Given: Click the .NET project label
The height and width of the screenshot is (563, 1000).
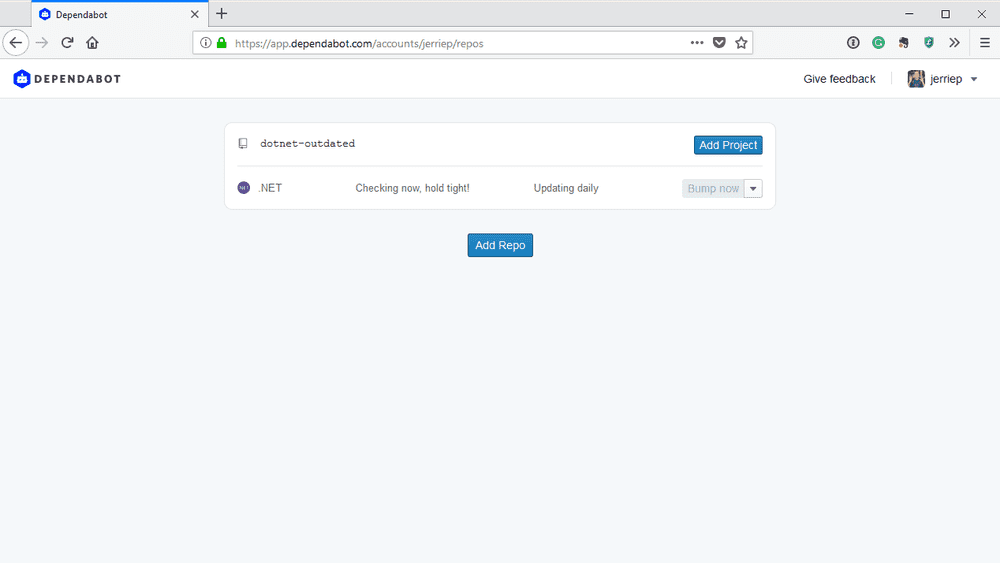Looking at the screenshot, I should point(270,188).
